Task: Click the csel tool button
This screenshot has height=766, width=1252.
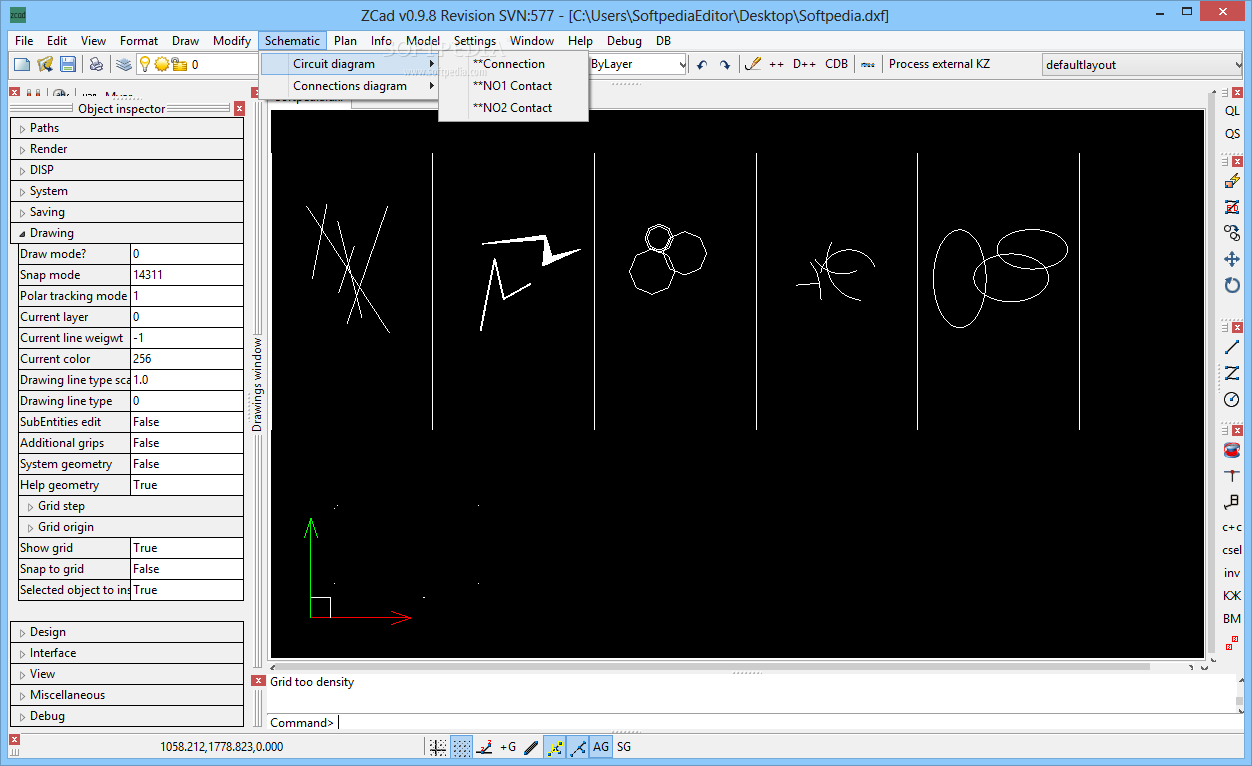Action: coord(1232,550)
